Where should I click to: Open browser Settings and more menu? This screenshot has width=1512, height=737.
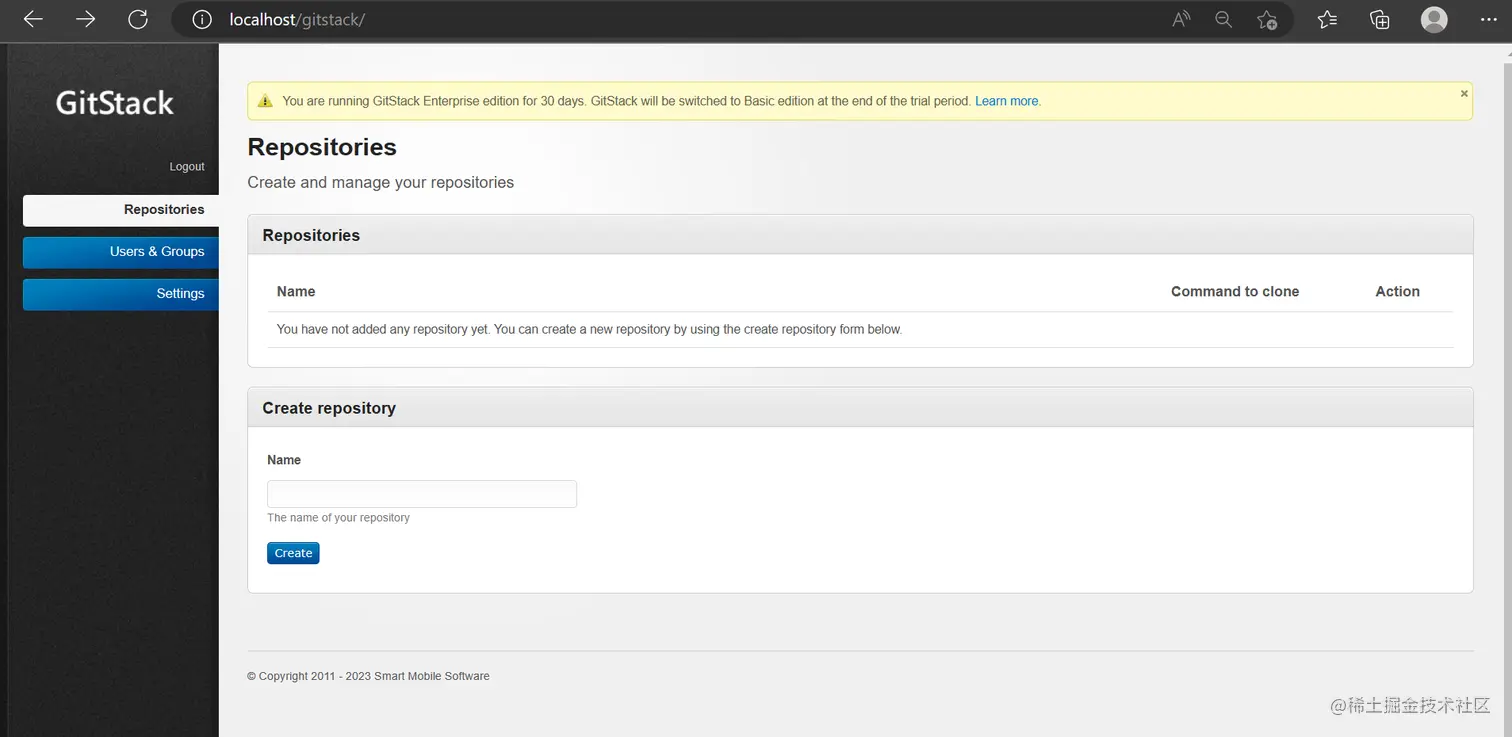[1487, 19]
